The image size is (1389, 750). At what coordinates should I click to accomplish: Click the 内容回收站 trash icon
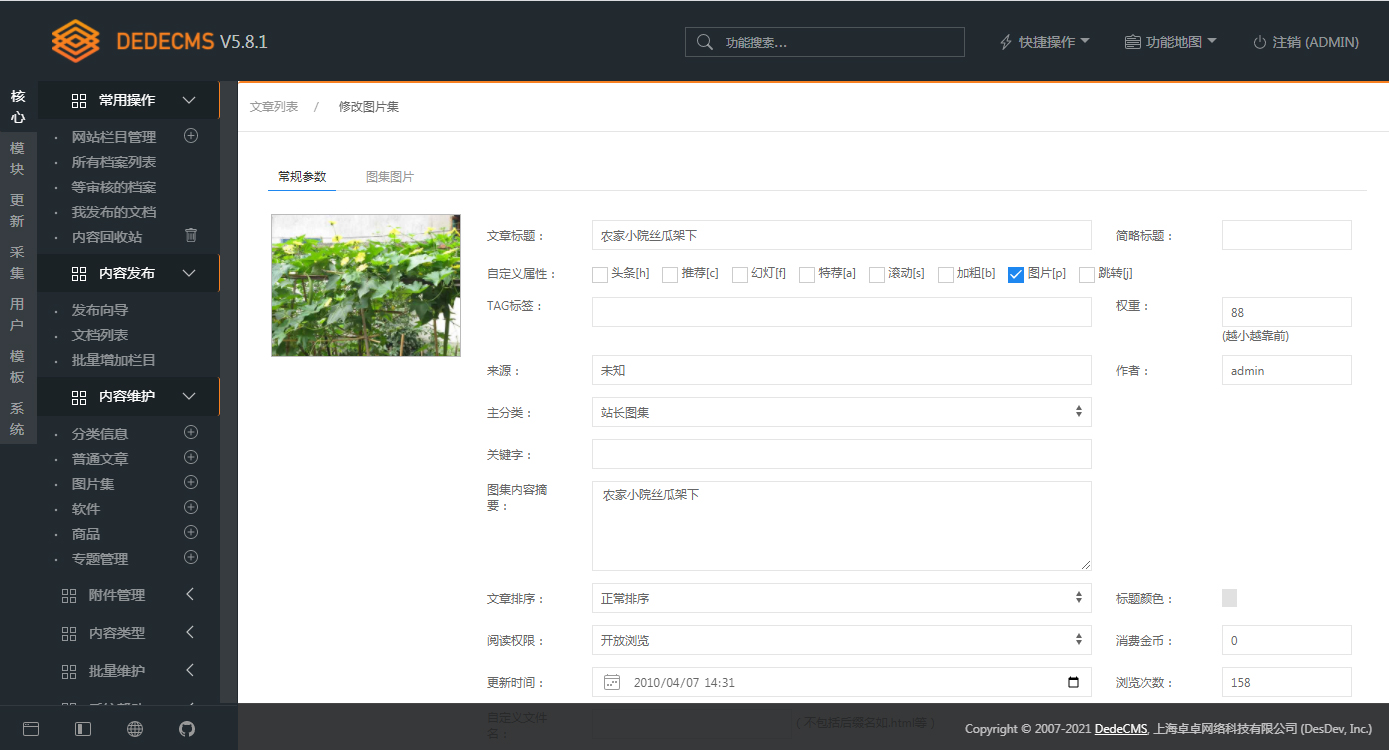190,236
